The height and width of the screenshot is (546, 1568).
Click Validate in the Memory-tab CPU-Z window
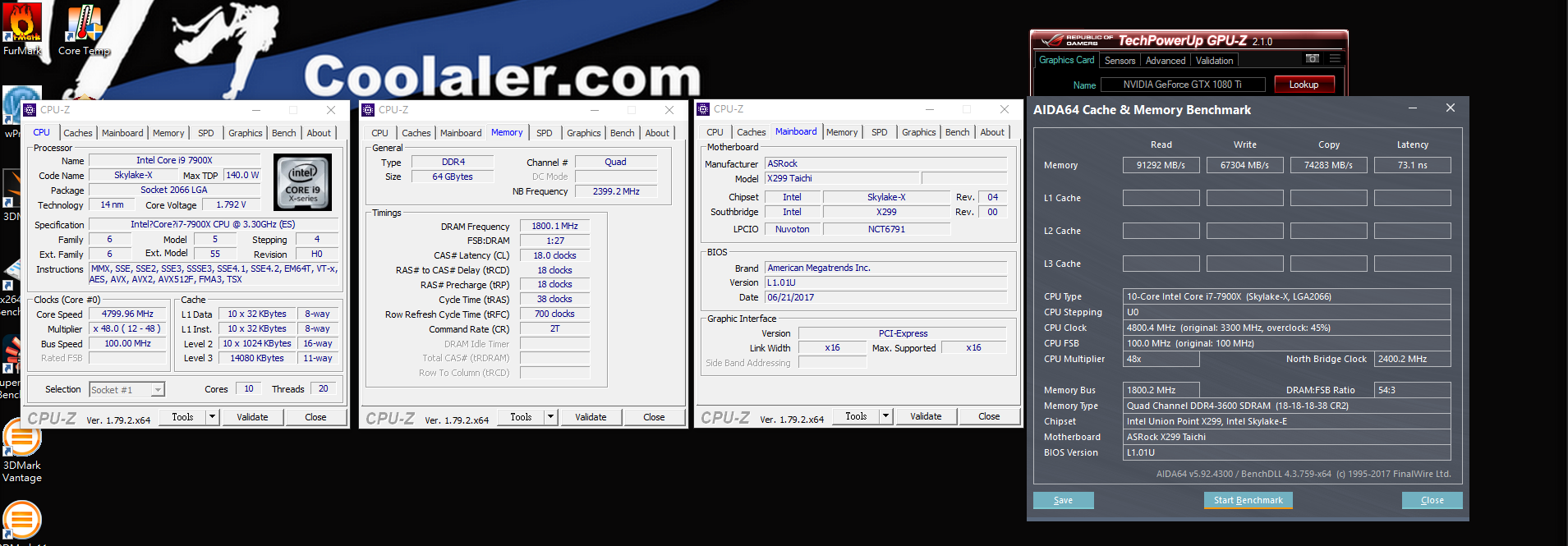coord(591,417)
